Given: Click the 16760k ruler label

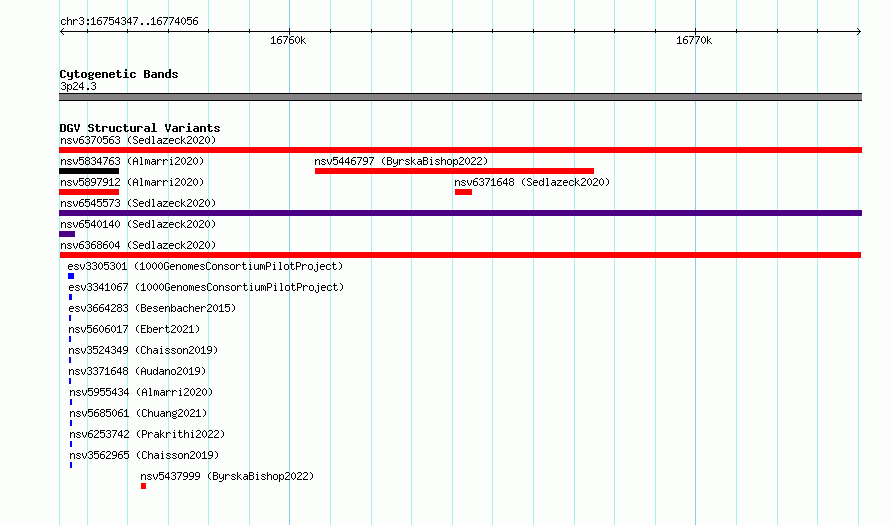Looking at the screenshot, I should [288, 40].
